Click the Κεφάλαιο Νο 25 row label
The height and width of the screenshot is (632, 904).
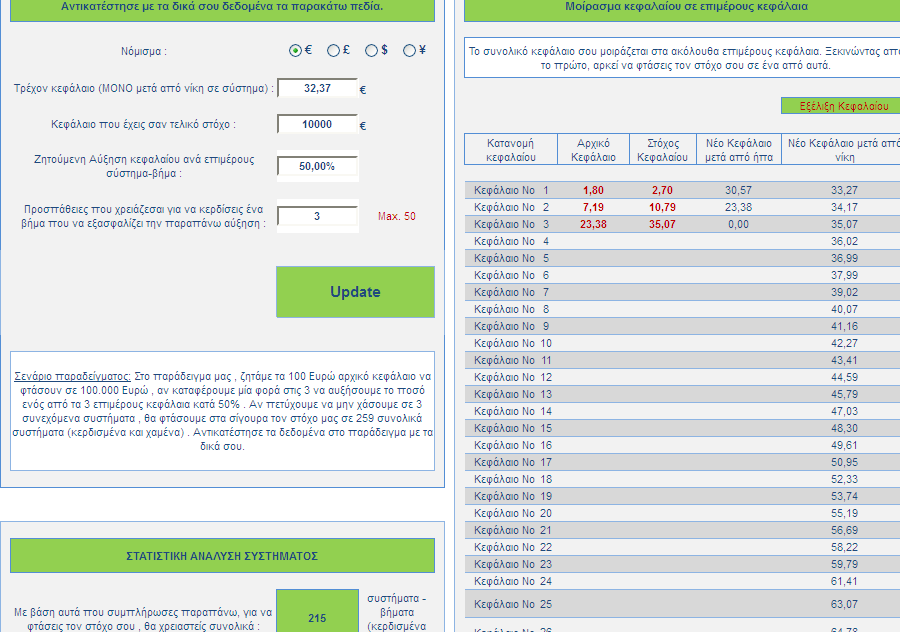(x=513, y=604)
